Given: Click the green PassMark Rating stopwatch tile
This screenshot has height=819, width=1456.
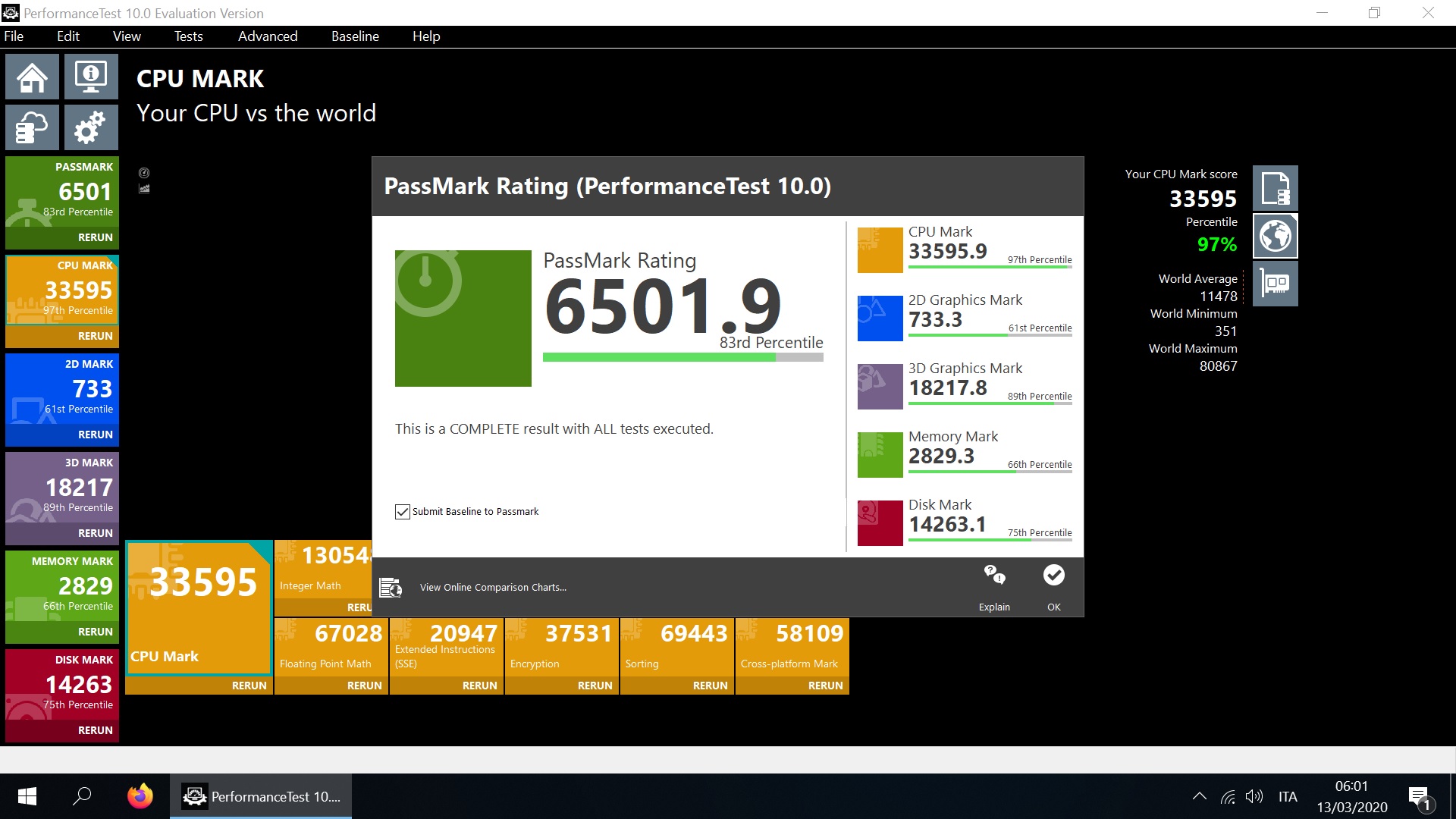Looking at the screenshot, I should coord(463,318).
